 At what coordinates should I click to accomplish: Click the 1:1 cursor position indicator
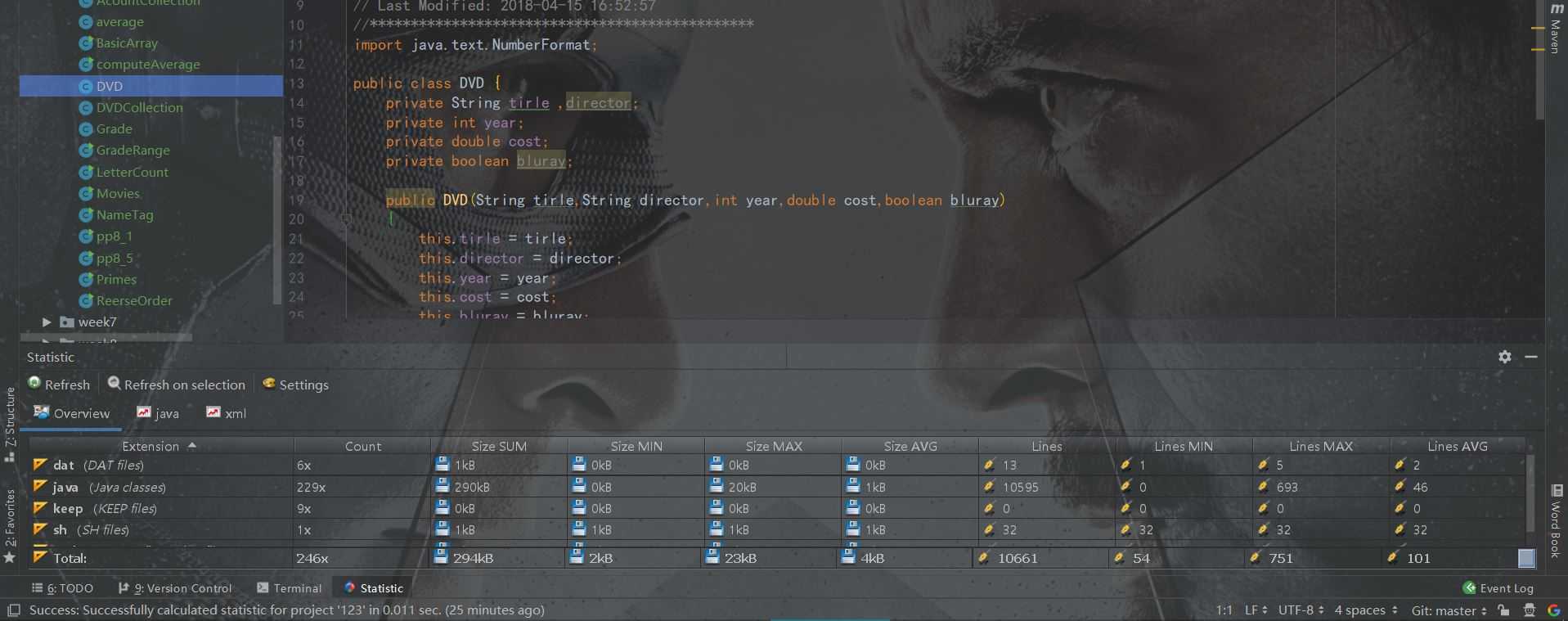pyautogui.click(x=1224, y=610)
